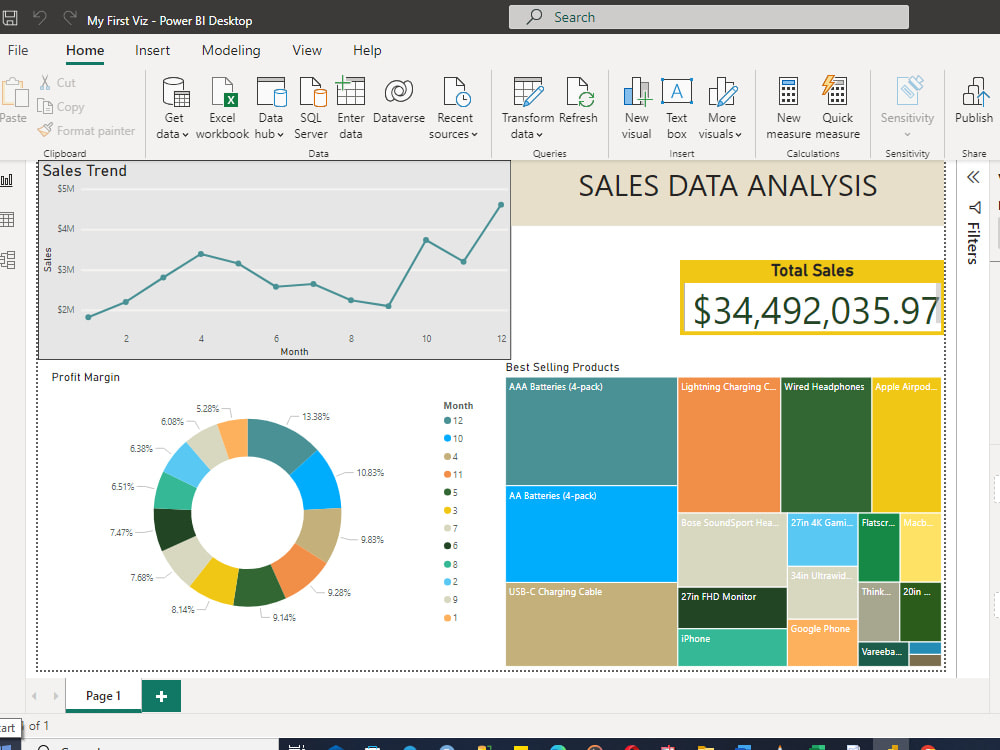
Task: Open the View ribbon tab
Action: click(x=307, y=50)
